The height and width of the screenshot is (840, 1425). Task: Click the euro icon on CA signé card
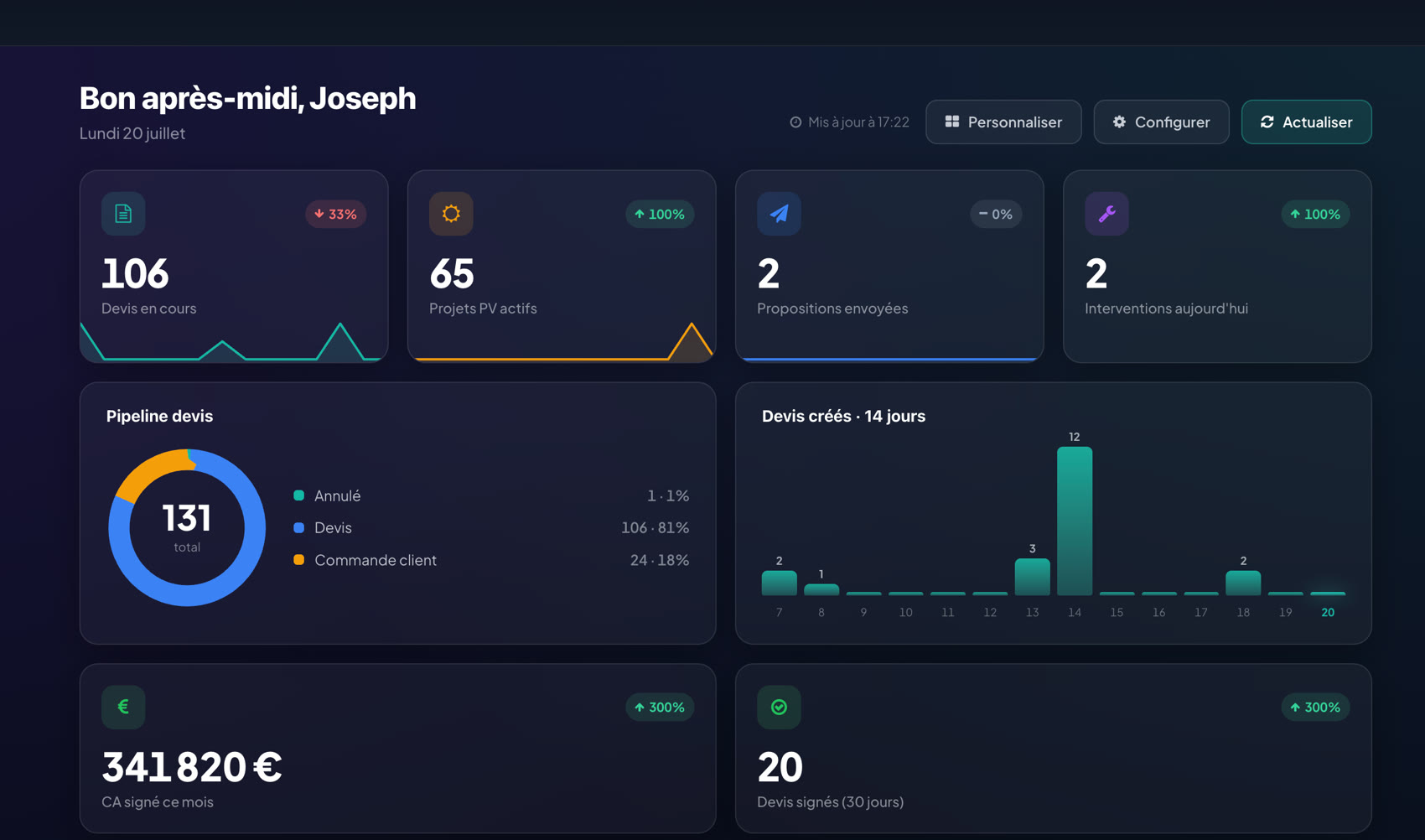tap(123, 707)
